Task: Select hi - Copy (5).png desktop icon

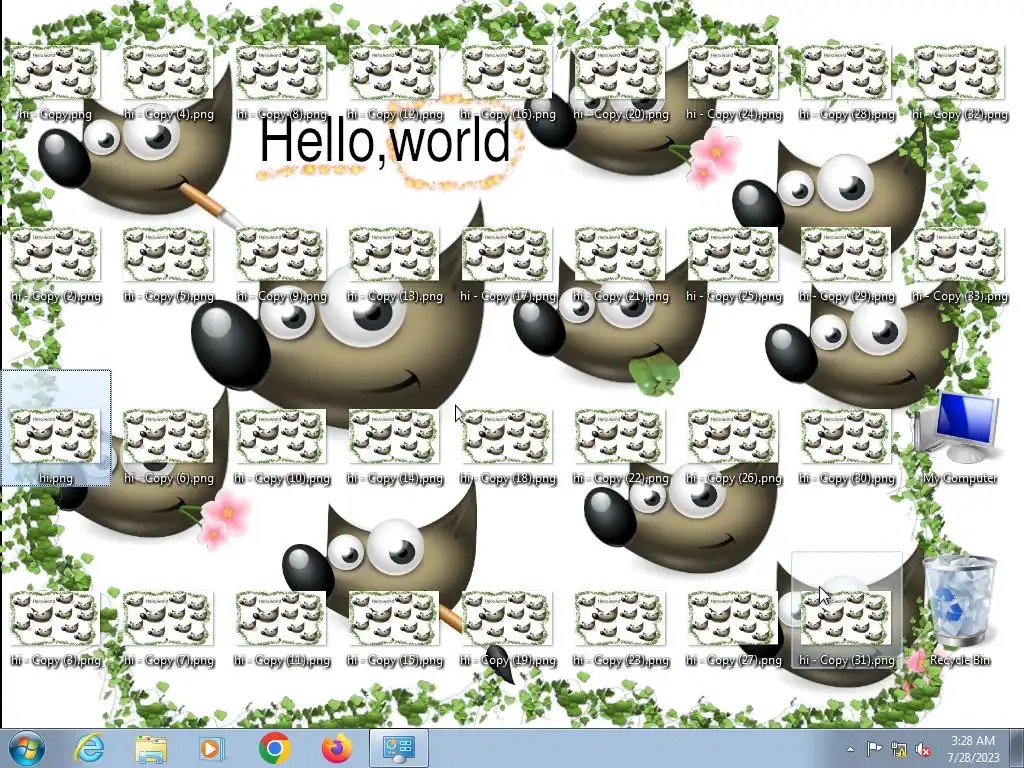Action: pyautogui.click(x=168, y=264)
